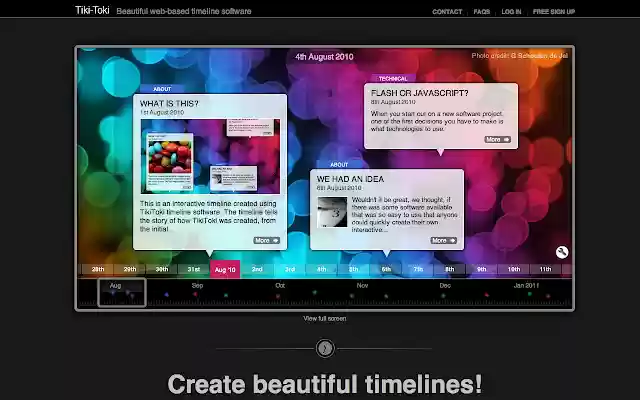Select the 2nd date on the timeline
Viewport: 640px width, 400px height.
coord(257,269)
